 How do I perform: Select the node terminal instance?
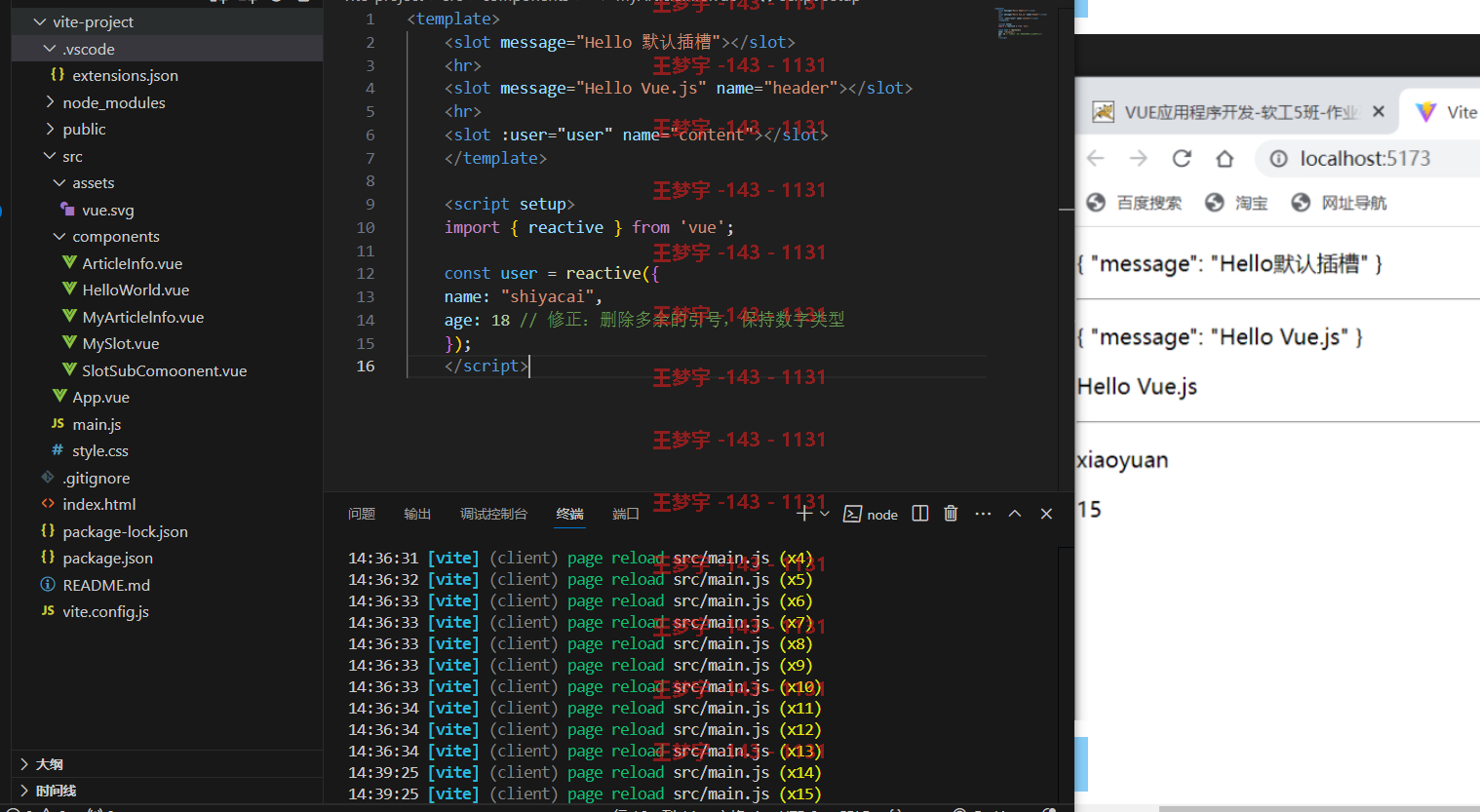click(x=871, y=514)
